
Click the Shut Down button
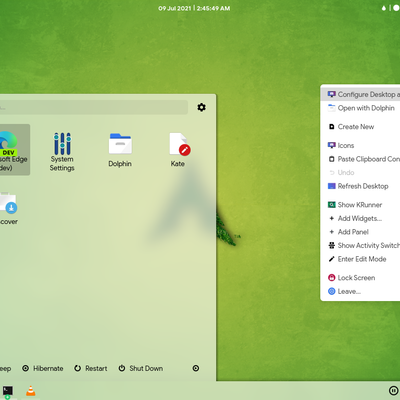[141, 368]
